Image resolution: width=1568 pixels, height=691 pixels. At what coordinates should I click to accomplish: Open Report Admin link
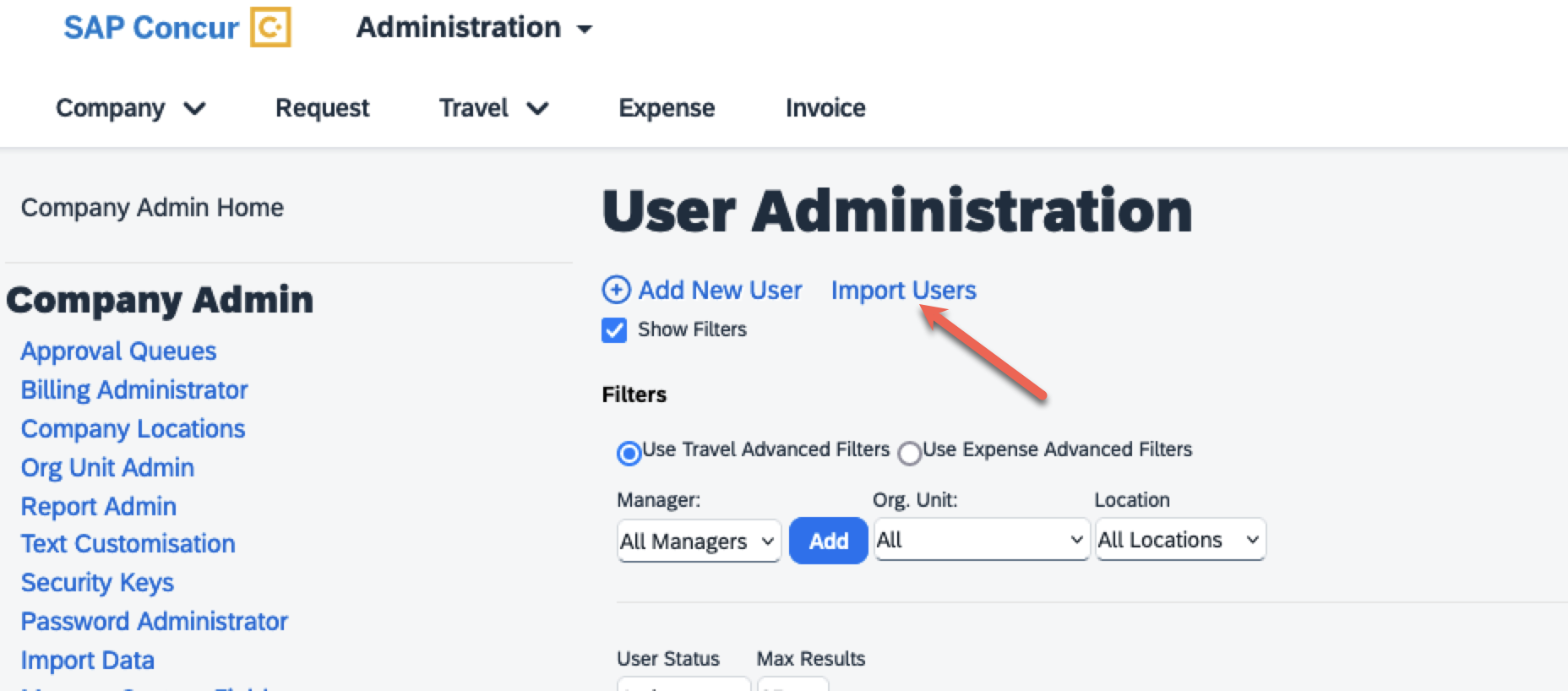click(x=99, y=507)
